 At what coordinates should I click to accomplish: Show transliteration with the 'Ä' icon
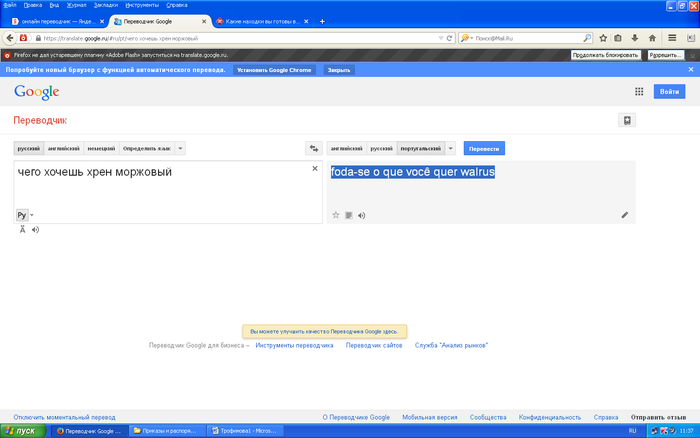22,229
